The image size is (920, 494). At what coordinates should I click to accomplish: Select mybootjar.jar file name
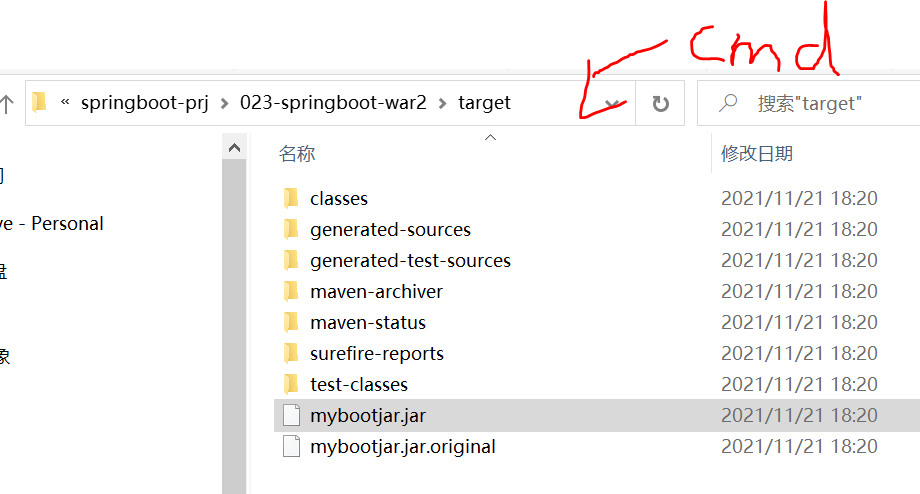click(x=368, y=416)
